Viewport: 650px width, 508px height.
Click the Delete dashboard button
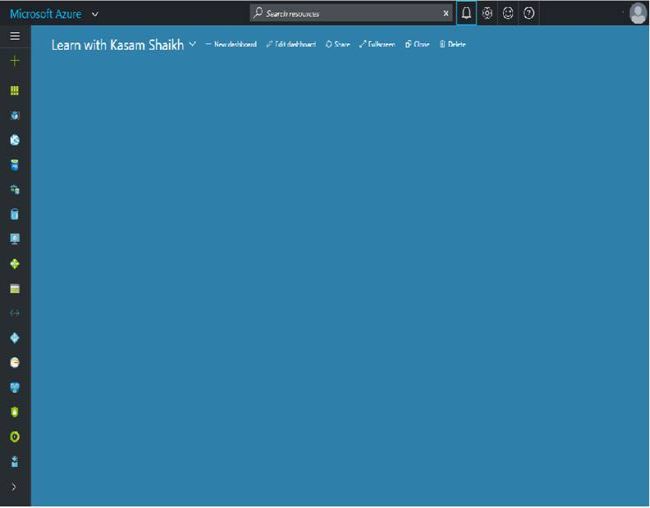453,44
